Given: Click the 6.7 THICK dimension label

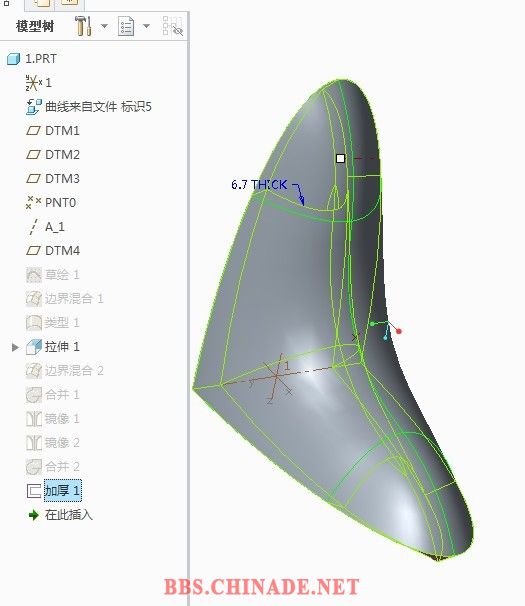Looking at the screenshot, I should pyautogui.click(x=259, y=184).
